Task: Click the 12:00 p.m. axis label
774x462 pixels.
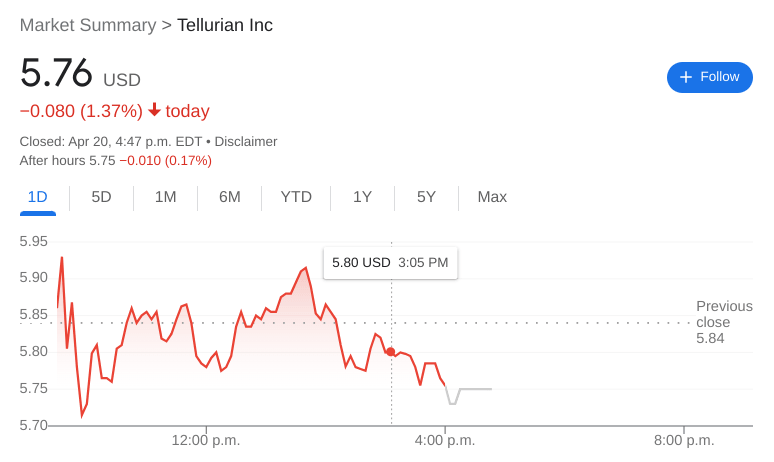Action: pyautogui.click(x=206, y=440)
